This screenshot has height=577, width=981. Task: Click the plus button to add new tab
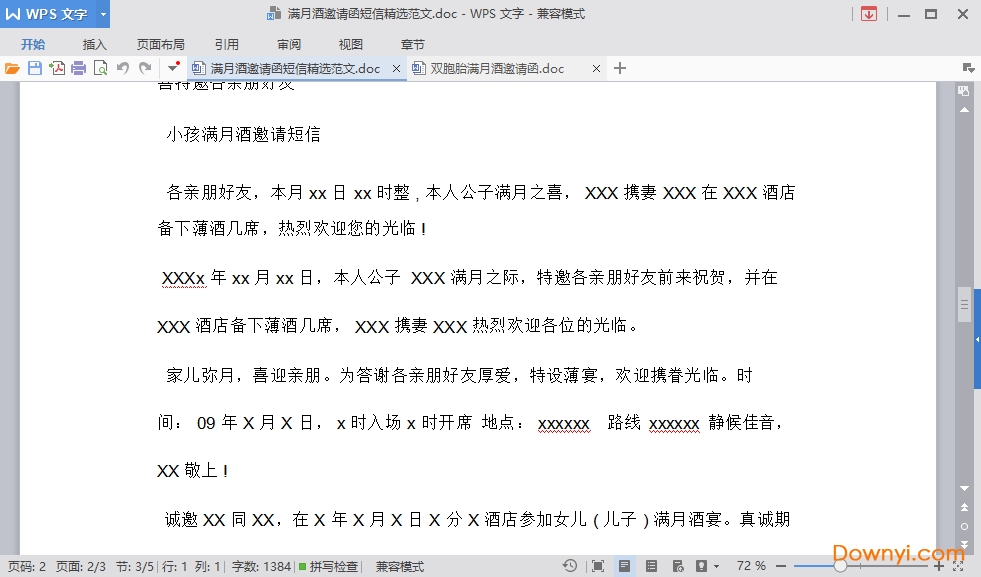[620, 68]
